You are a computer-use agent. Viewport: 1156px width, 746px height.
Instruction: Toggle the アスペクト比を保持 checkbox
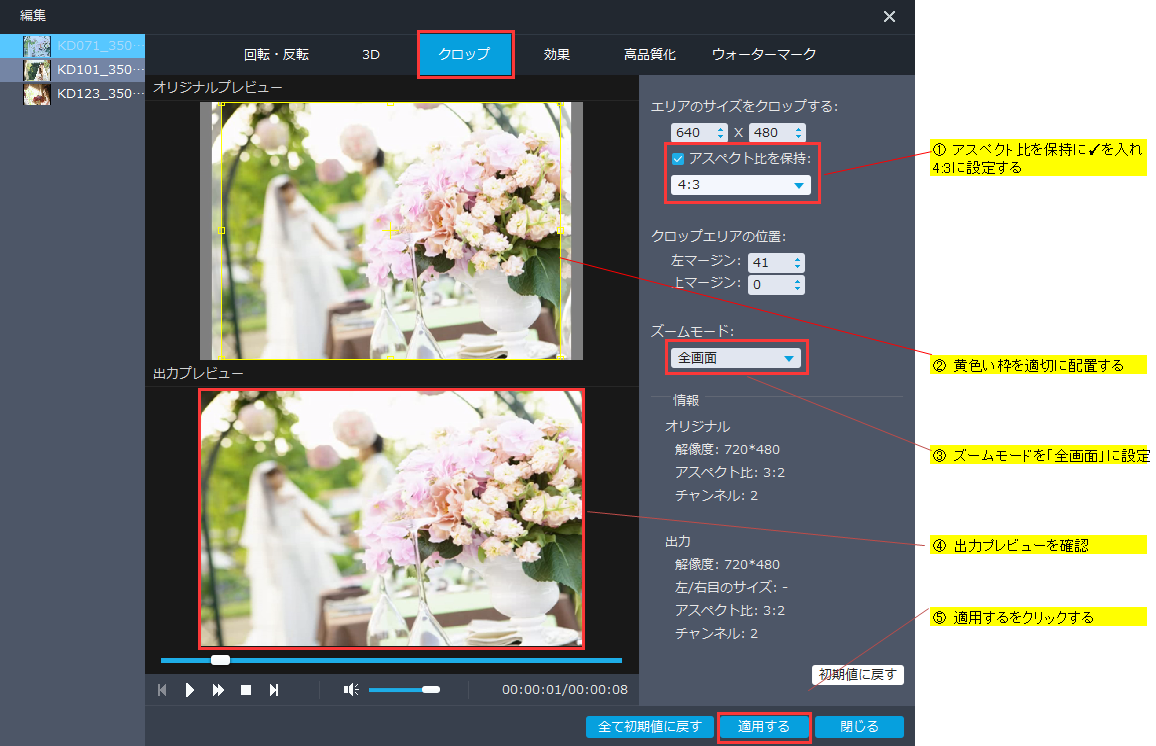pyautogui.click(x=678, y=158)
